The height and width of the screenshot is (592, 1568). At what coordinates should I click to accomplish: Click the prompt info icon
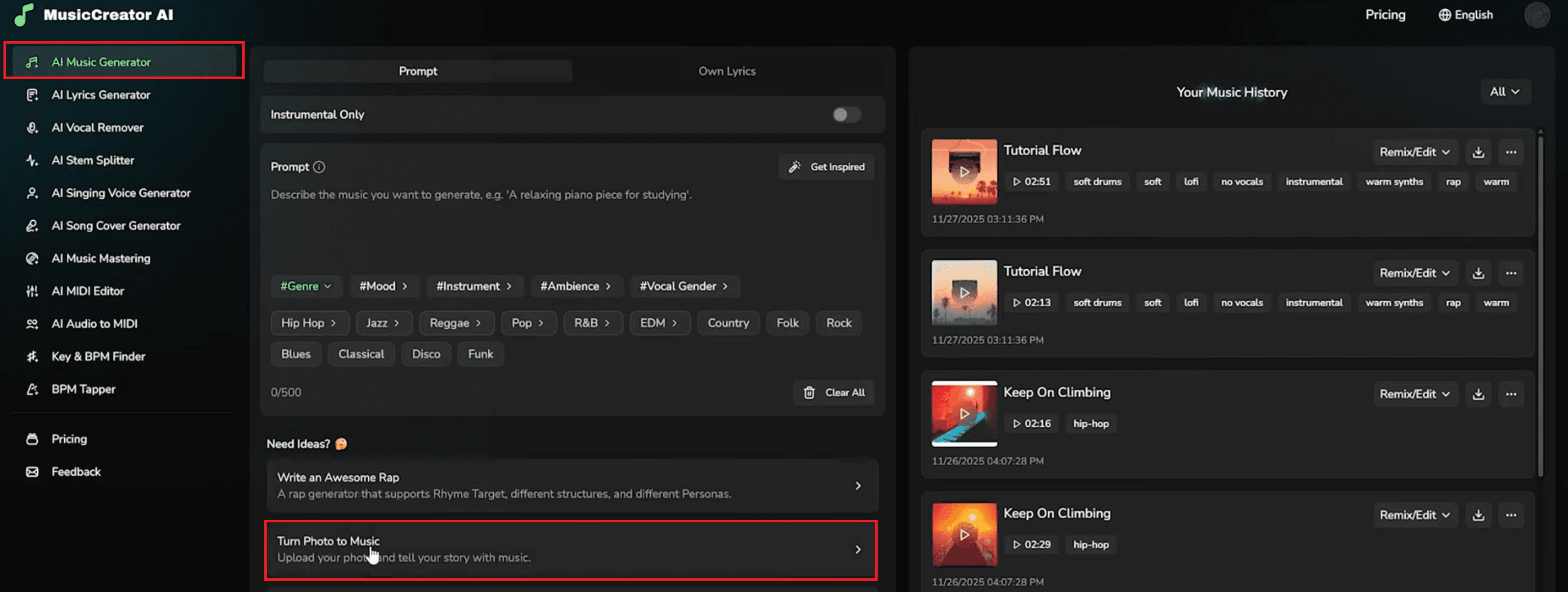coord(319,167)
